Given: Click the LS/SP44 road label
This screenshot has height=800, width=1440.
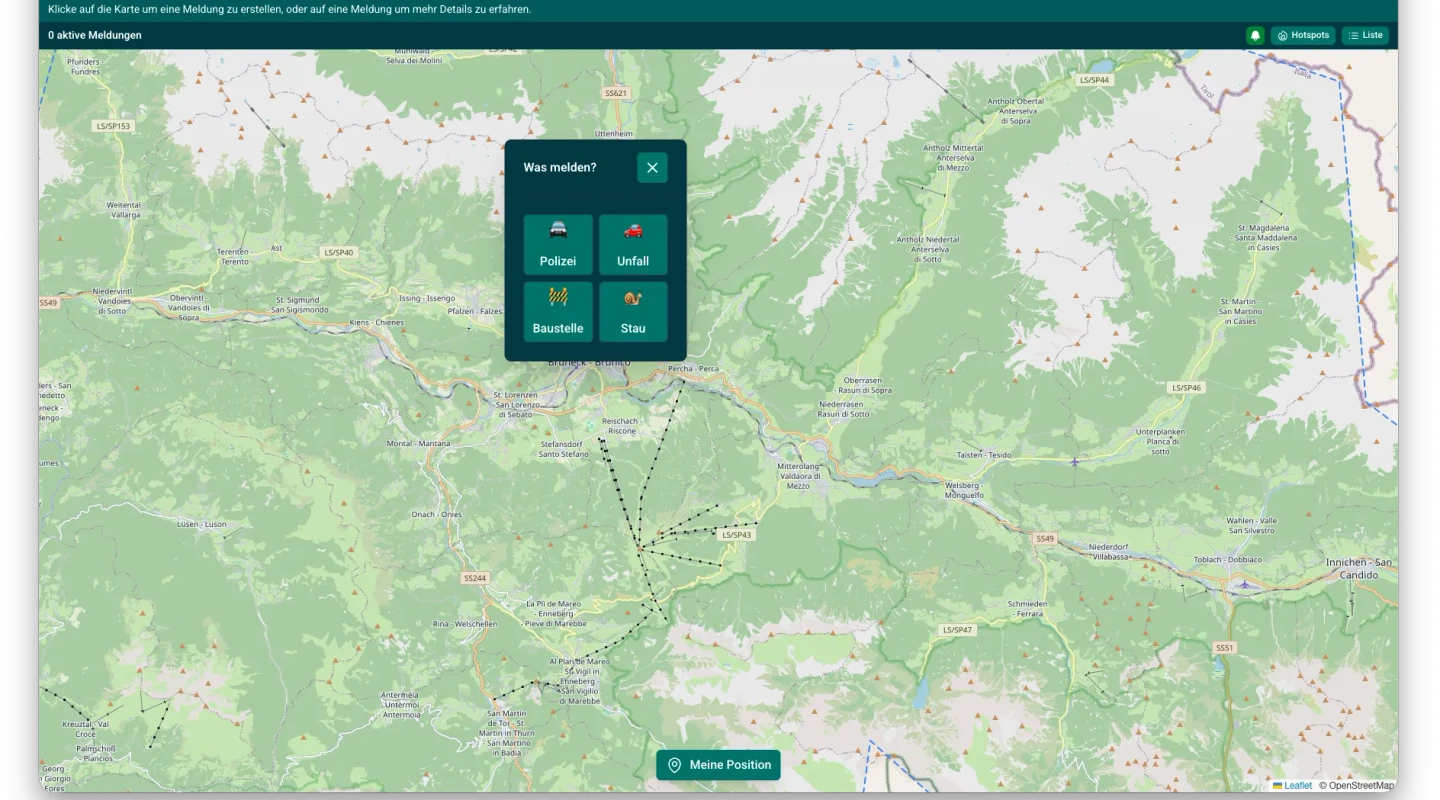Looking at the screenshot, I should pos(1095,79).
